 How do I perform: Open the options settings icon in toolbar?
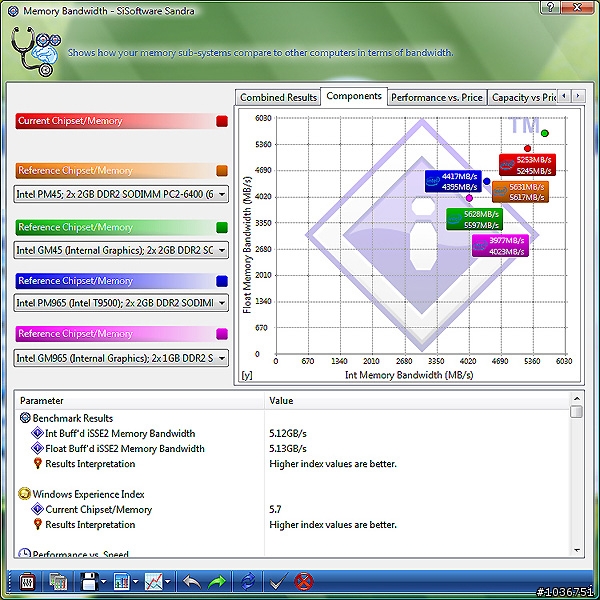[27, 582]
